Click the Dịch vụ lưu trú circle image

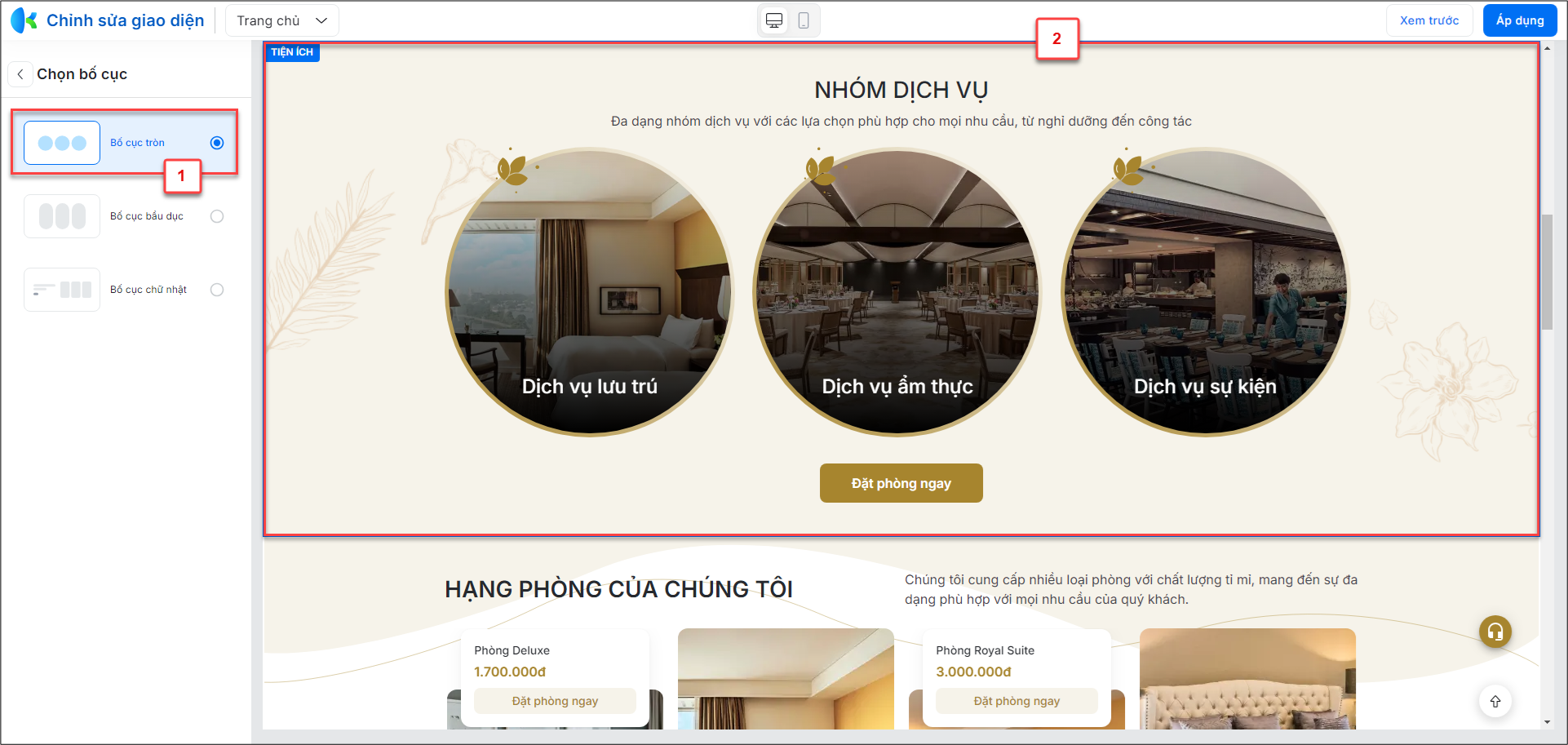point(590,292)
